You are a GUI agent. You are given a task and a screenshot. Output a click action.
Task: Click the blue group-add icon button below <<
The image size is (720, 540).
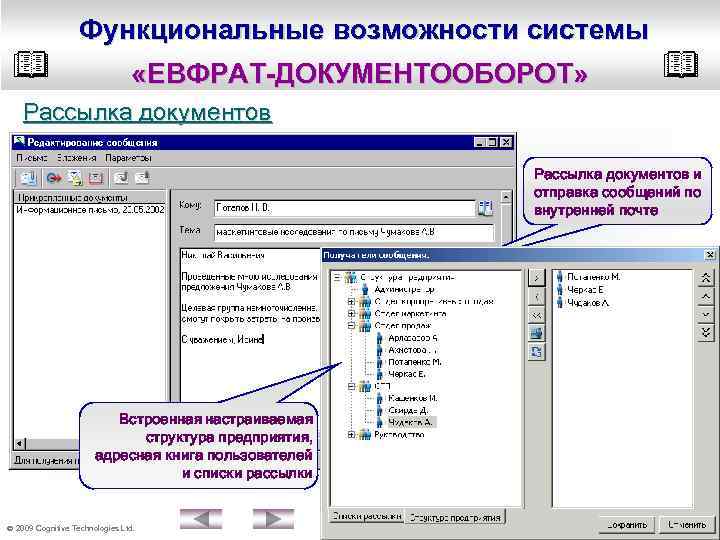point(536,333)
